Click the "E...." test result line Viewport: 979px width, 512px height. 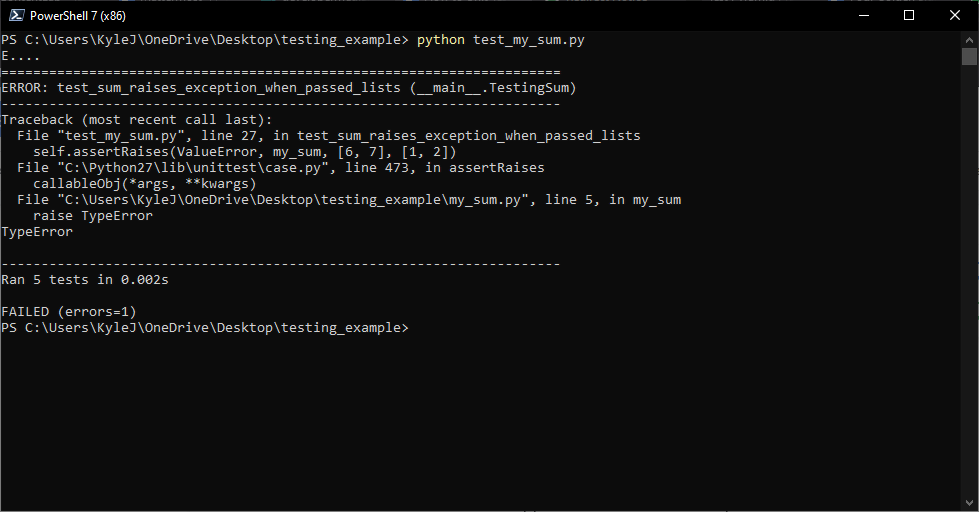[x=22, y=56]
